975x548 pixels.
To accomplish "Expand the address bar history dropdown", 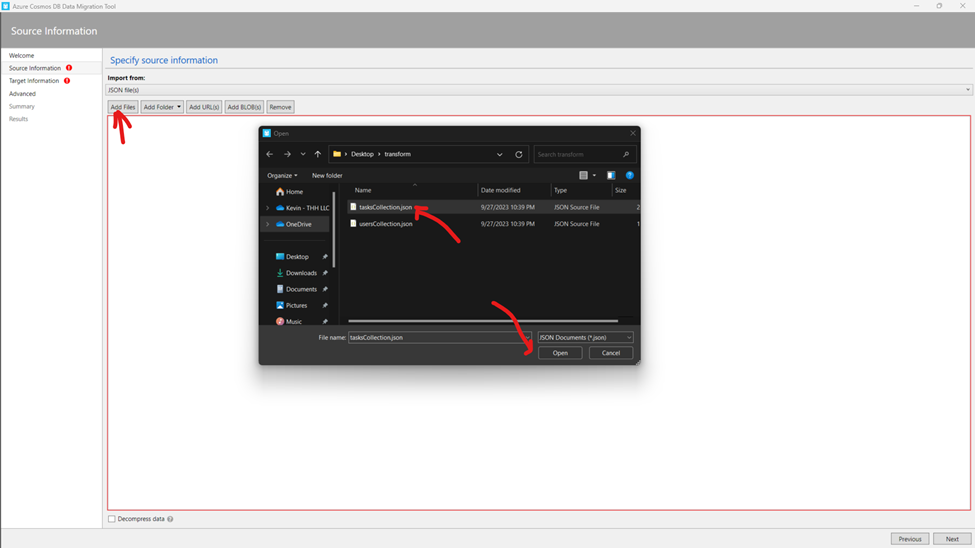I will coord(499,154).
